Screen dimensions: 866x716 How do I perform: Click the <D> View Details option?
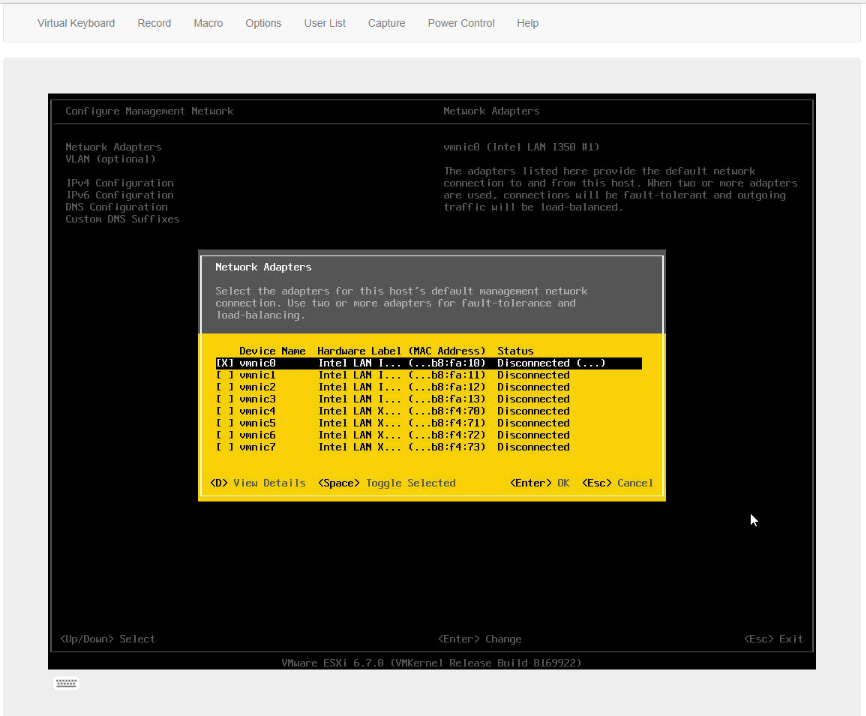tap(258, 483)
